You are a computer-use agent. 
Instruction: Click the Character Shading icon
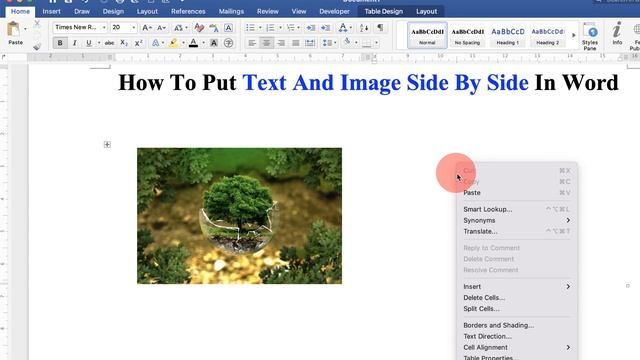213,43
